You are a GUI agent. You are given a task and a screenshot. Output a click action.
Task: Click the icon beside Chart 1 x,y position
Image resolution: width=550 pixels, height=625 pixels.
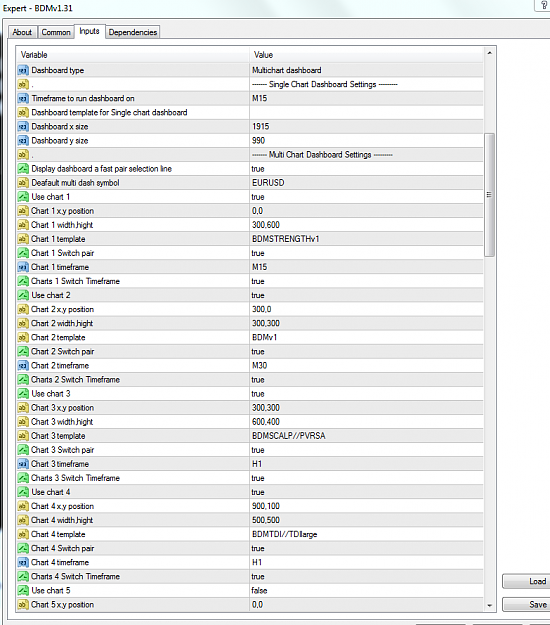[x=23, y=211]
